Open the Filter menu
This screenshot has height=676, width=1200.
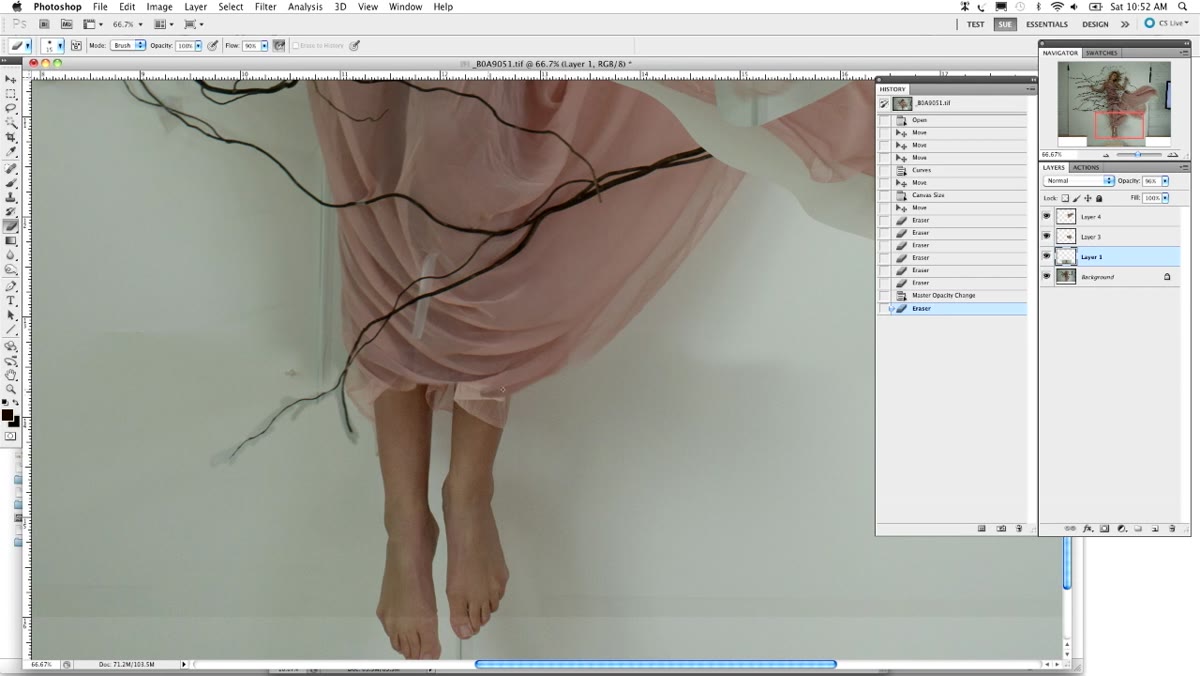tap(265, 7)
